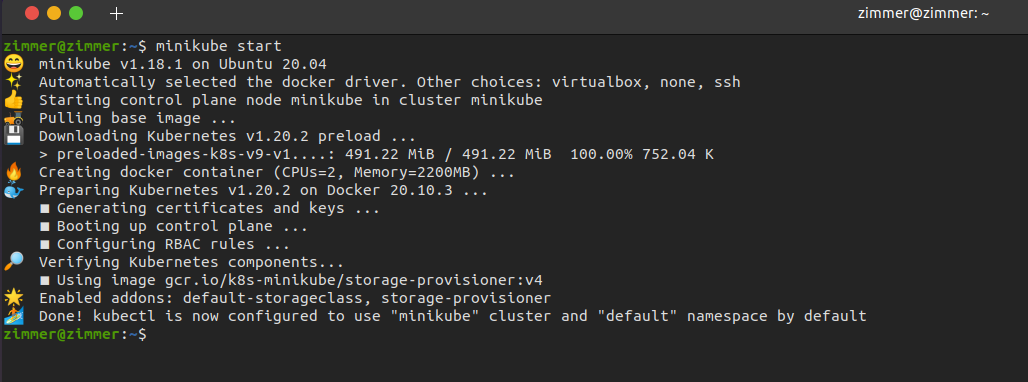Close the terminal window with red button
1028x382 pixels.
31,13
